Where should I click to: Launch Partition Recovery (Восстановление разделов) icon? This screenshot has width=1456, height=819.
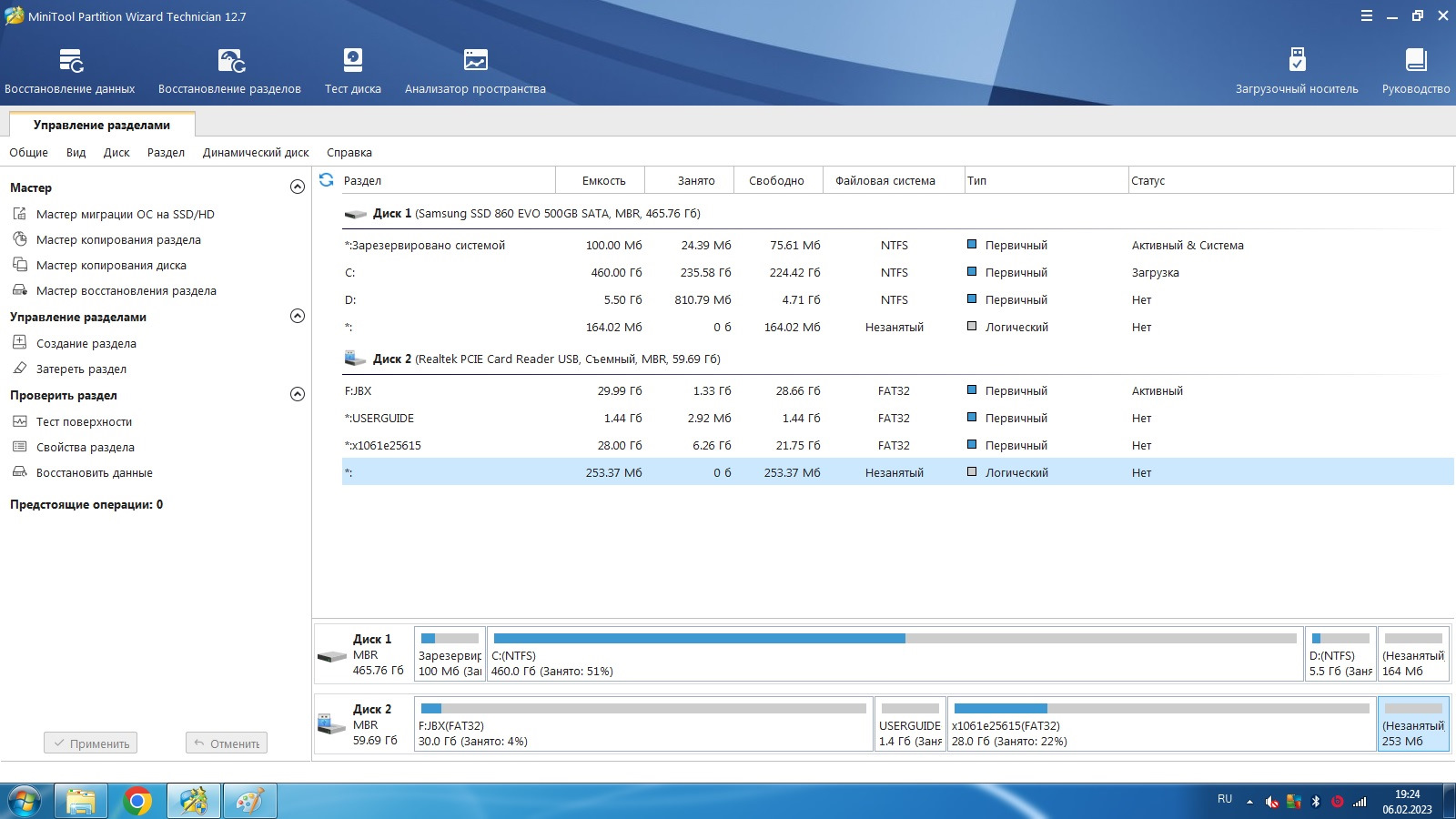pos(230,62)
